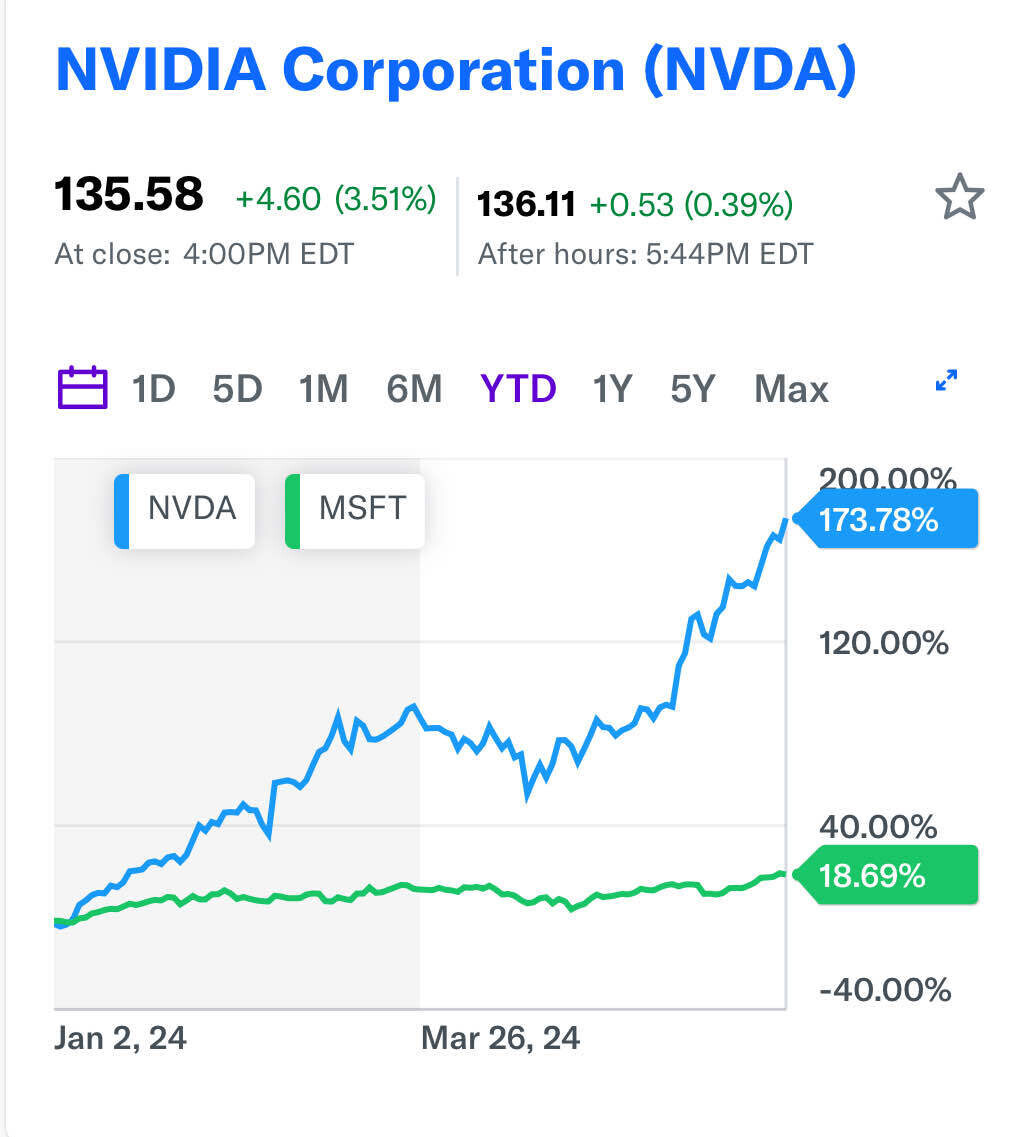Image resolution: width=1021 pixels, height=1137 pixels.
Task: Click the green MSFT color swatch bar
Action: [x=292, y=511]
